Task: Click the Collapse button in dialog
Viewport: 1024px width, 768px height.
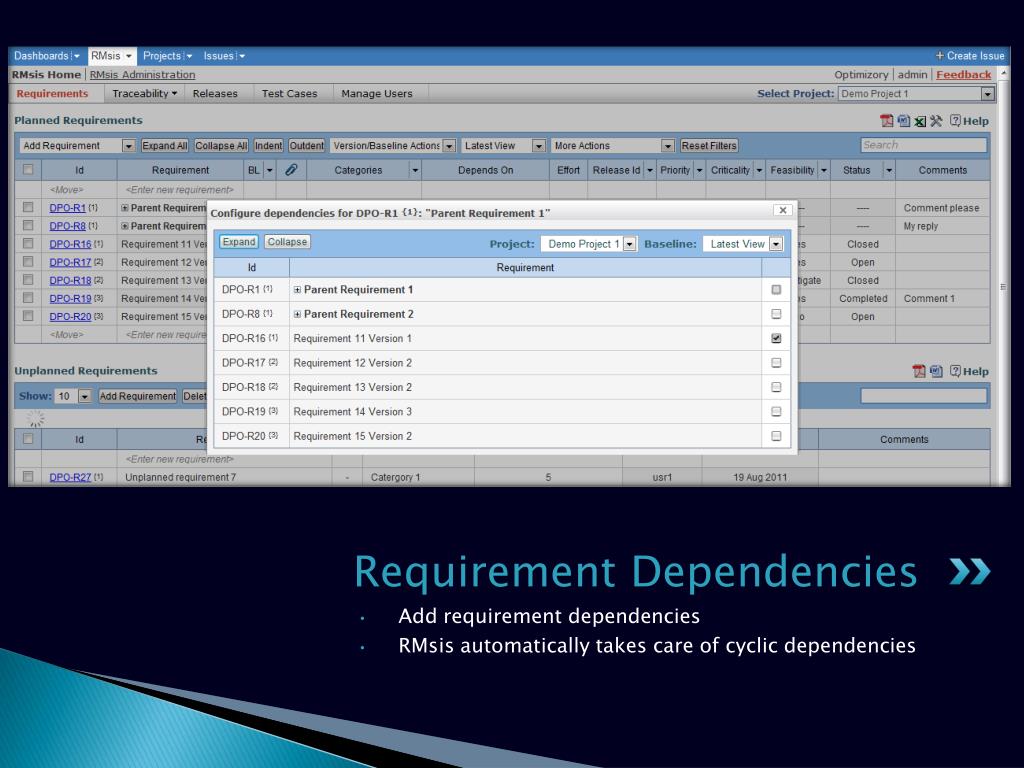Action: point(287,242)
